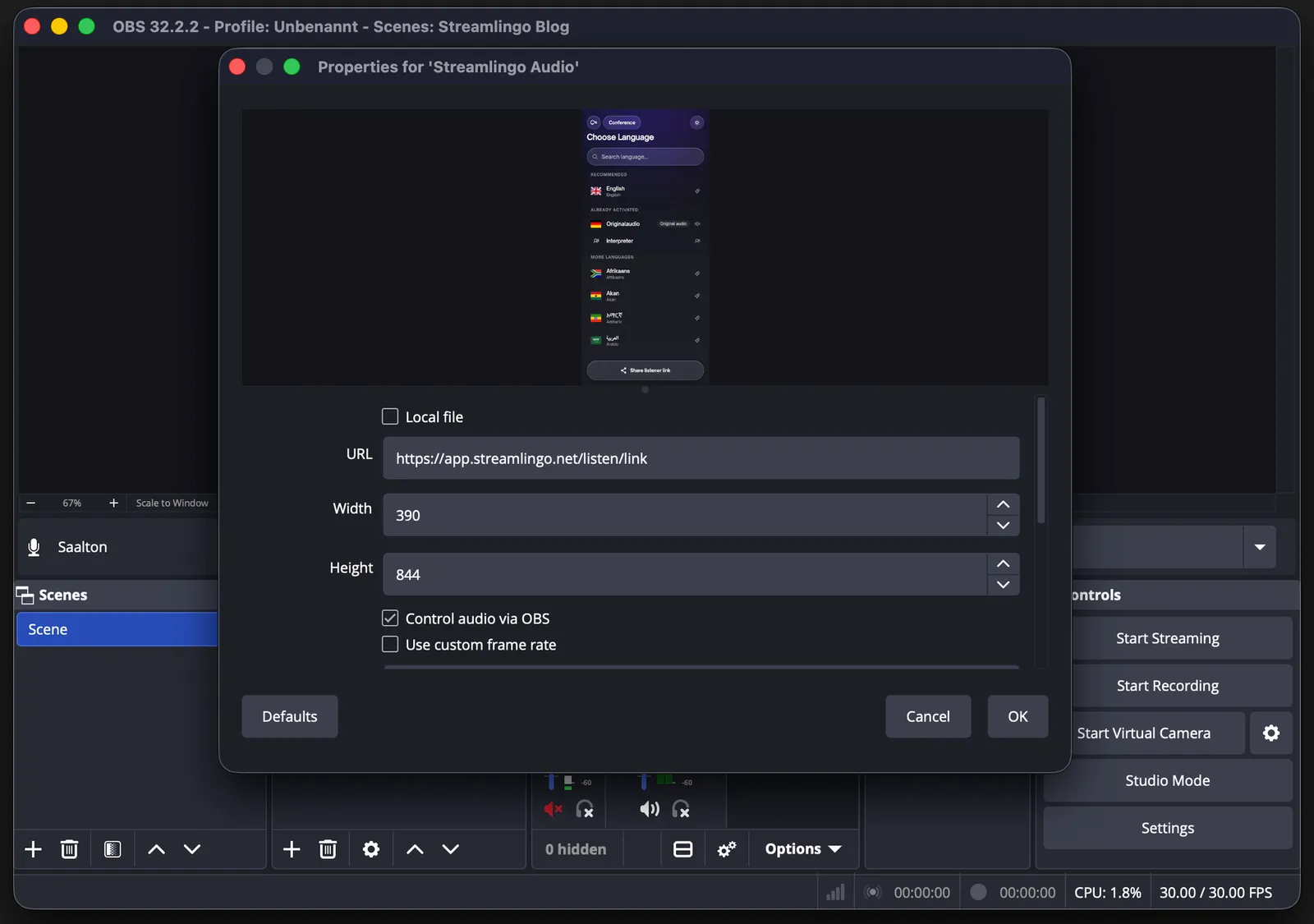The height and width of the screenshot is (924, 1314).
Task: Toggle monitoring headphone beside the red muted speaker
Action: coord(585,809)
